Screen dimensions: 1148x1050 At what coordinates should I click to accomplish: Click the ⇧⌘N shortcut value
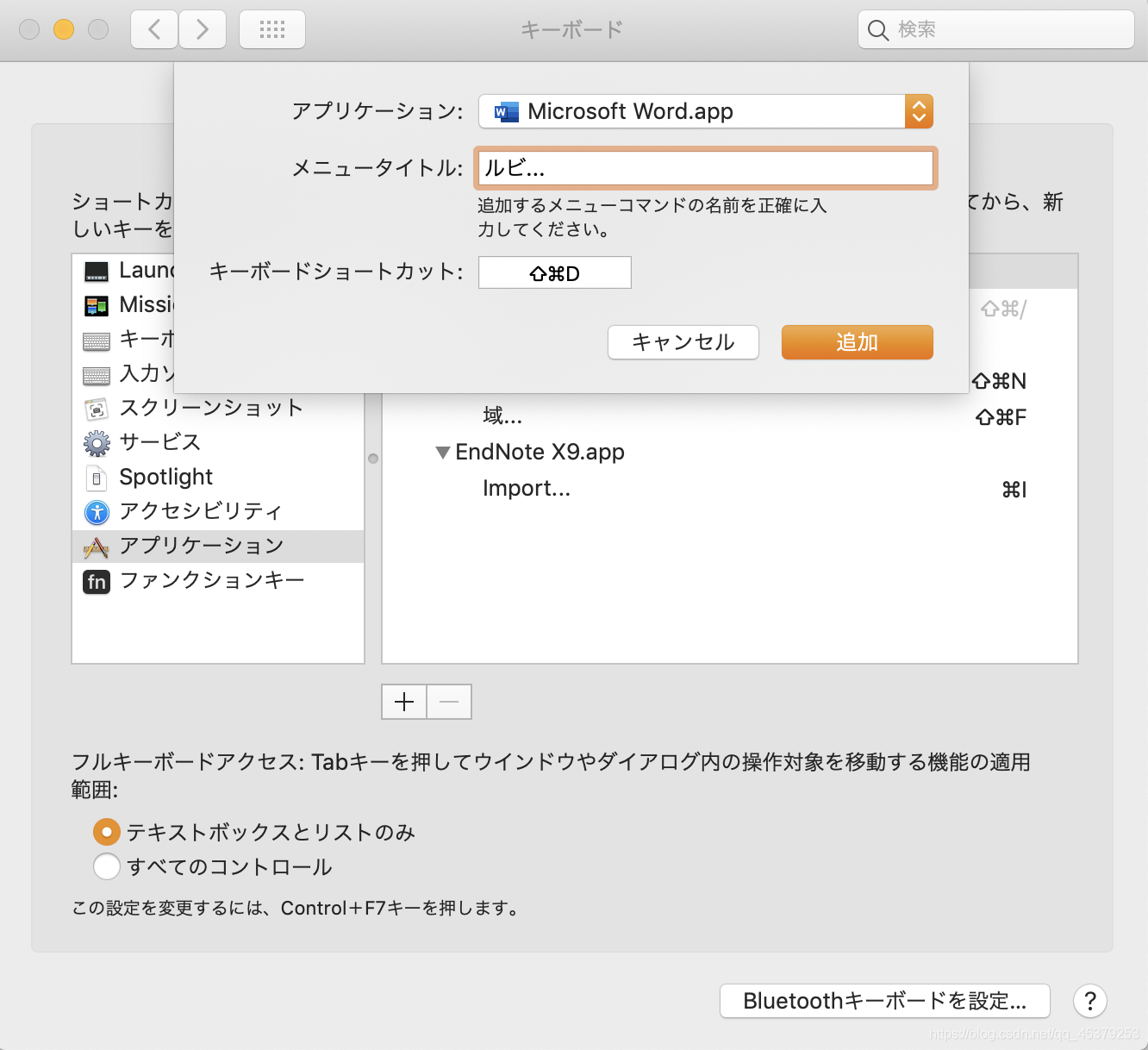click(999, 381)
